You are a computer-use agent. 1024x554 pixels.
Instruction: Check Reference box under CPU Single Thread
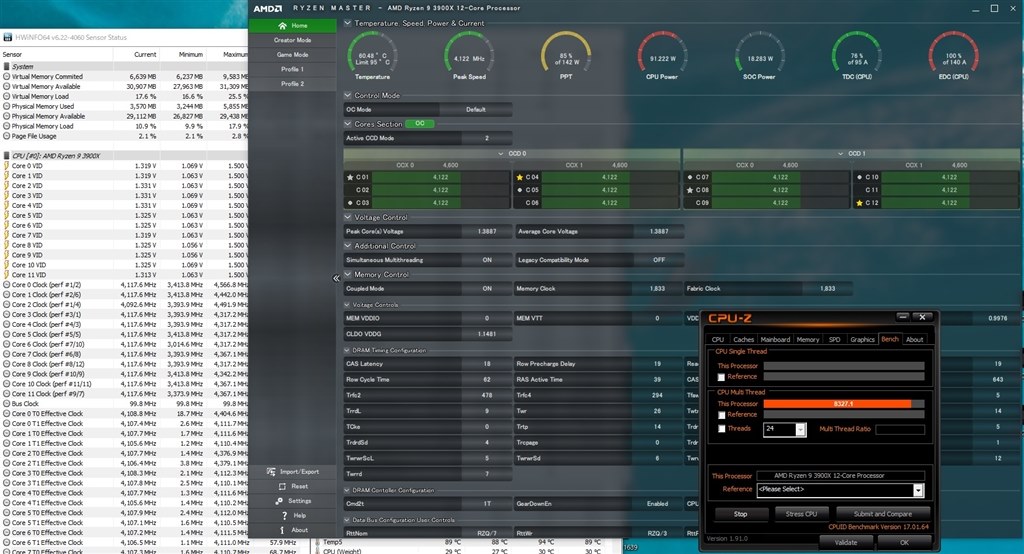[721, 378]
